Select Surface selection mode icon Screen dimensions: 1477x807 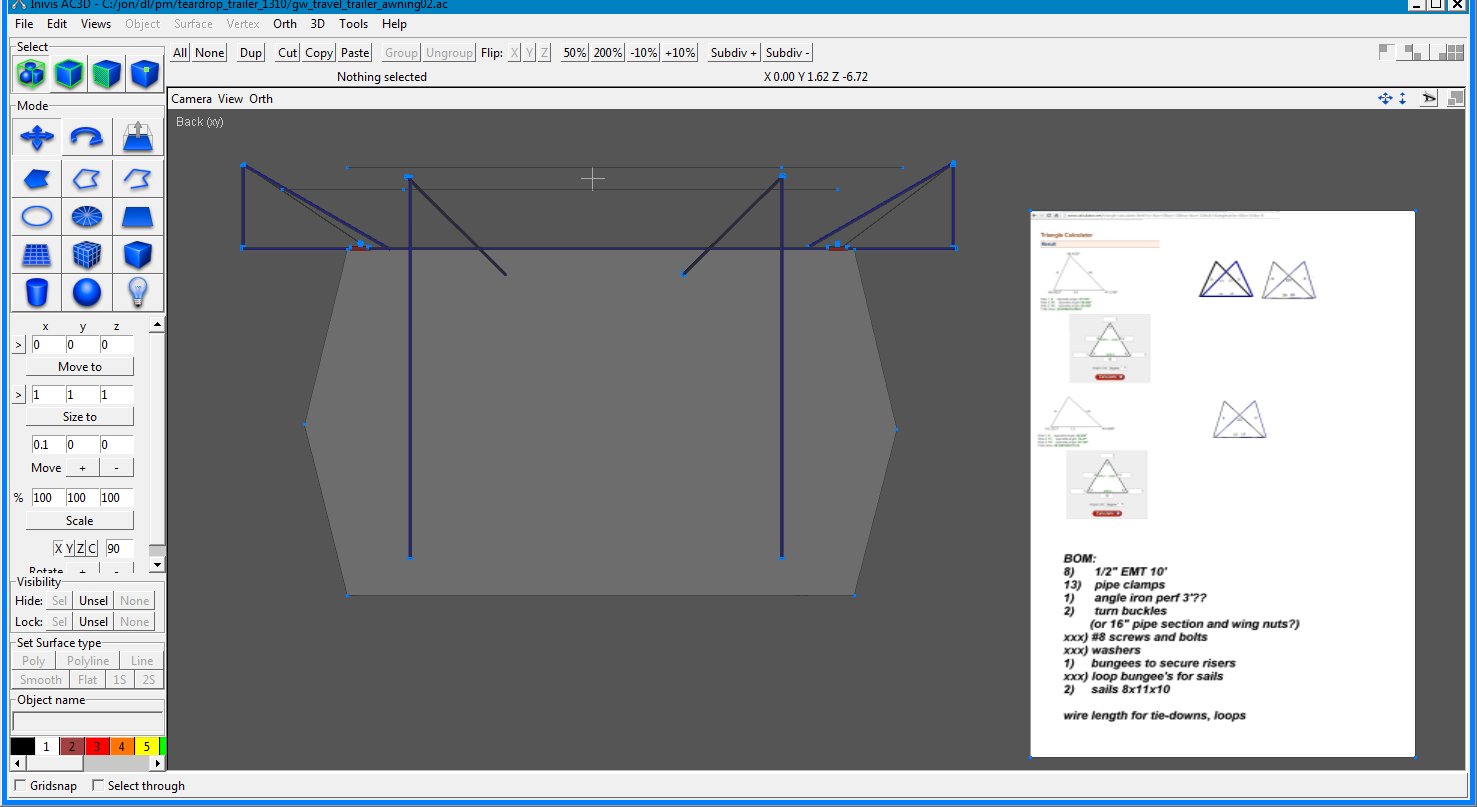(107, 74)
